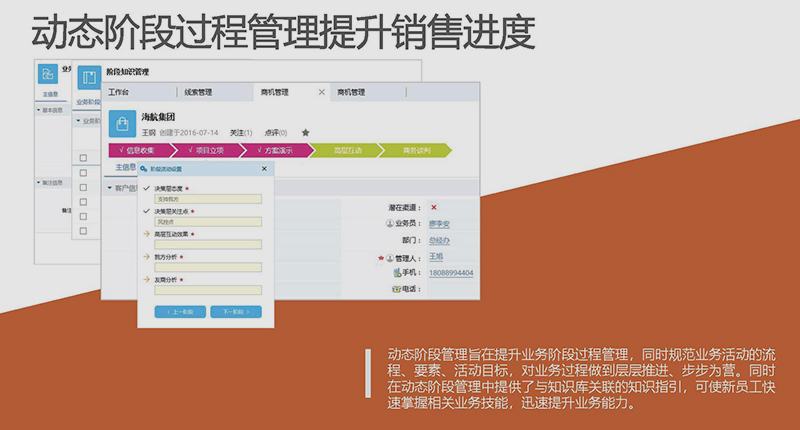The image size is (800, 430).
Task: Click the gear icon in 阶段活动设置 title
Action: tap(144, 169)
